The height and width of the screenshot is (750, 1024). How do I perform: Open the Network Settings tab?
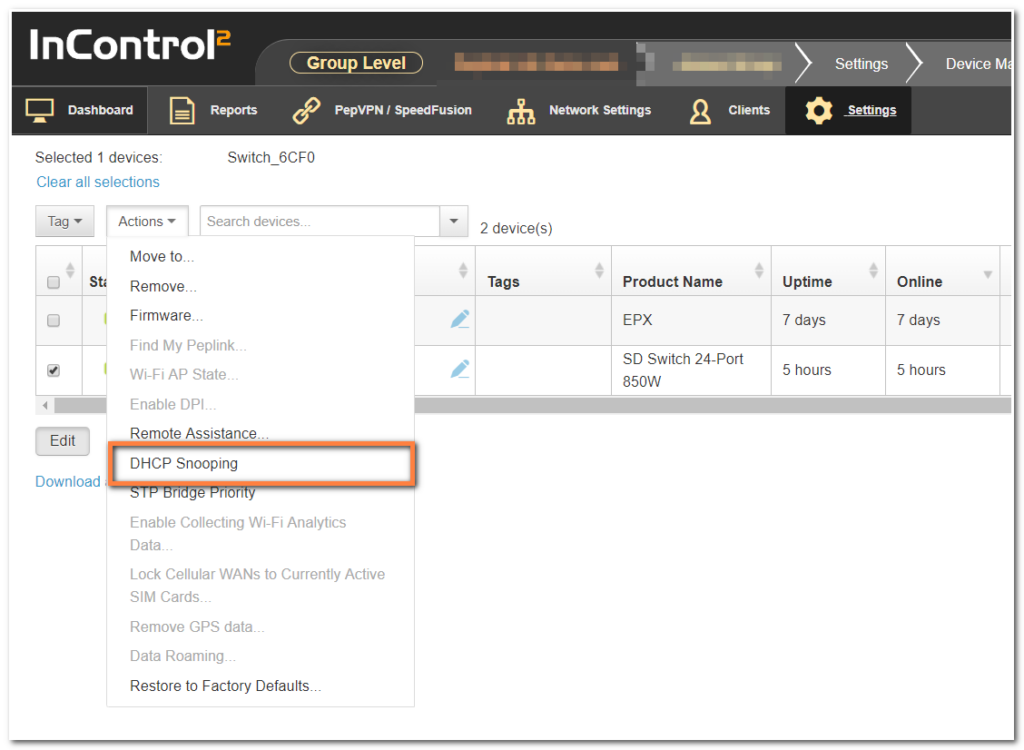(x=580, y=110)
